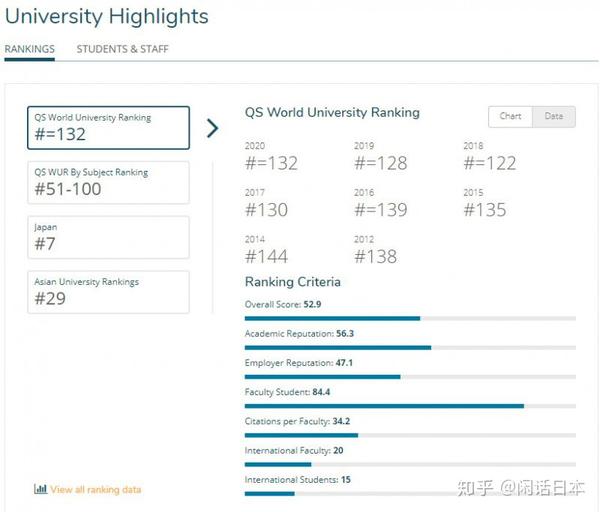The width and height of the screenshot is (600, 512).
Task: Click the 2012 rank #138 value
Action: pos(375,257)
